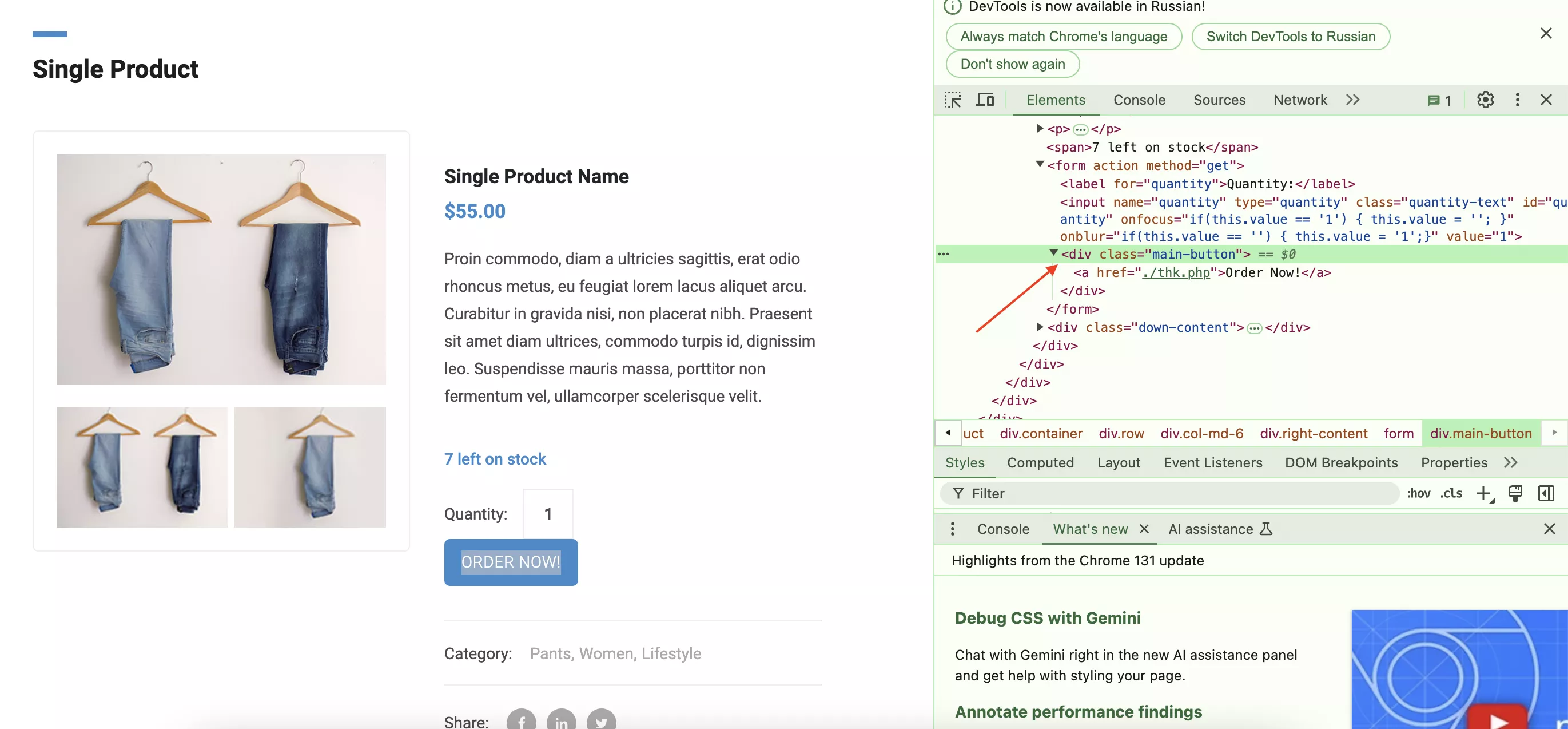Click new style rule plus icon

[1484, 493]
